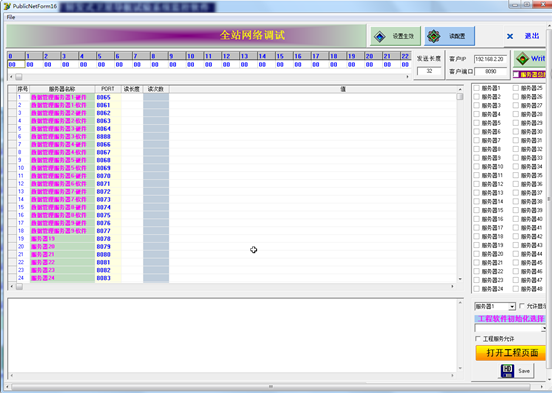Open the File menu
This screenshot has width=552, height=394.
11,17
